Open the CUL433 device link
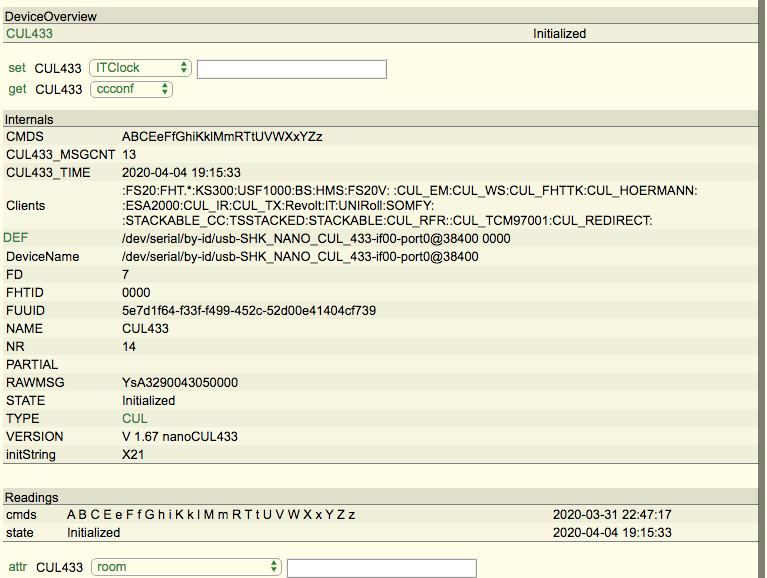Image resolution: width=767 pixels, height=578 pixels. [29, 34]
